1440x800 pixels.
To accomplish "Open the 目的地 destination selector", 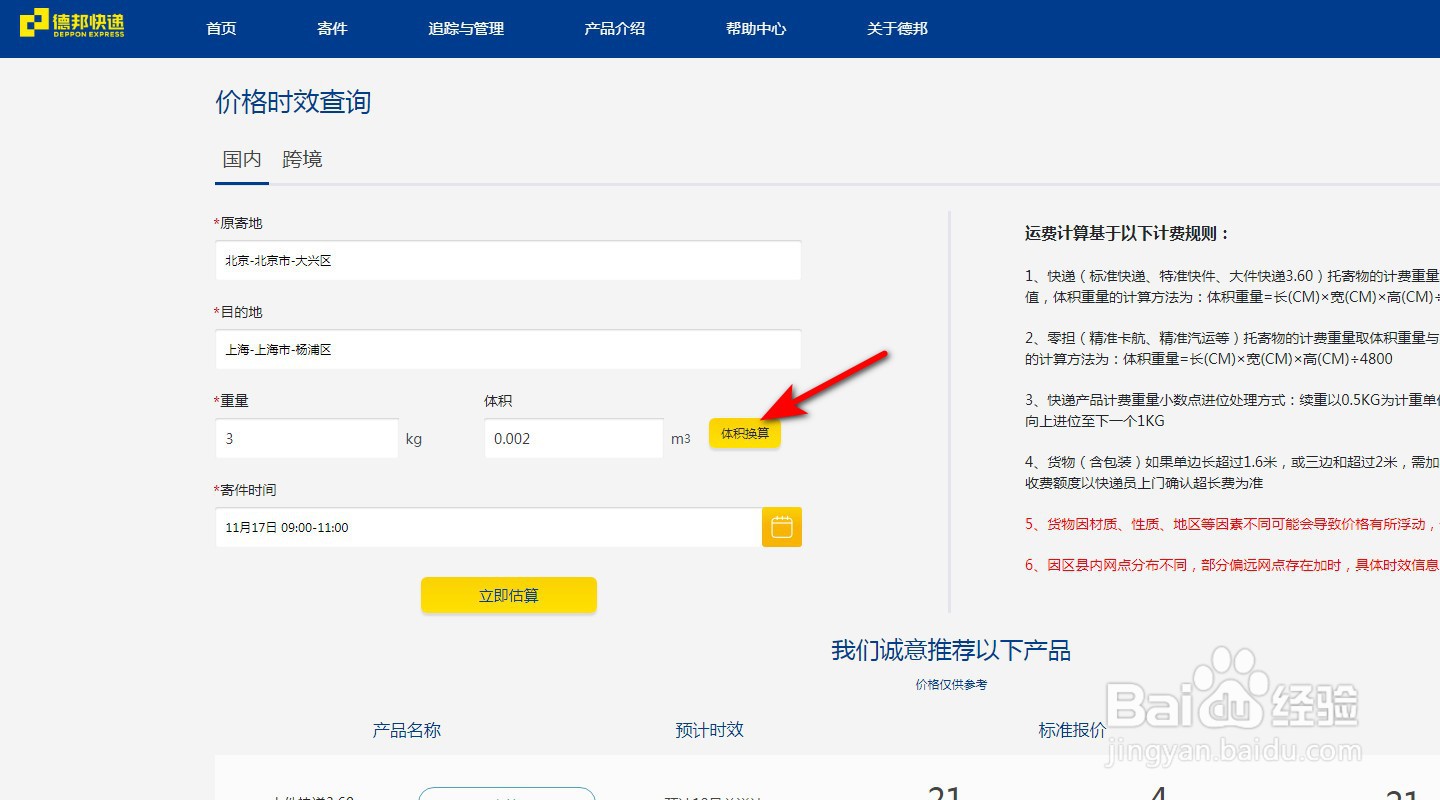I will coord(508,349).
